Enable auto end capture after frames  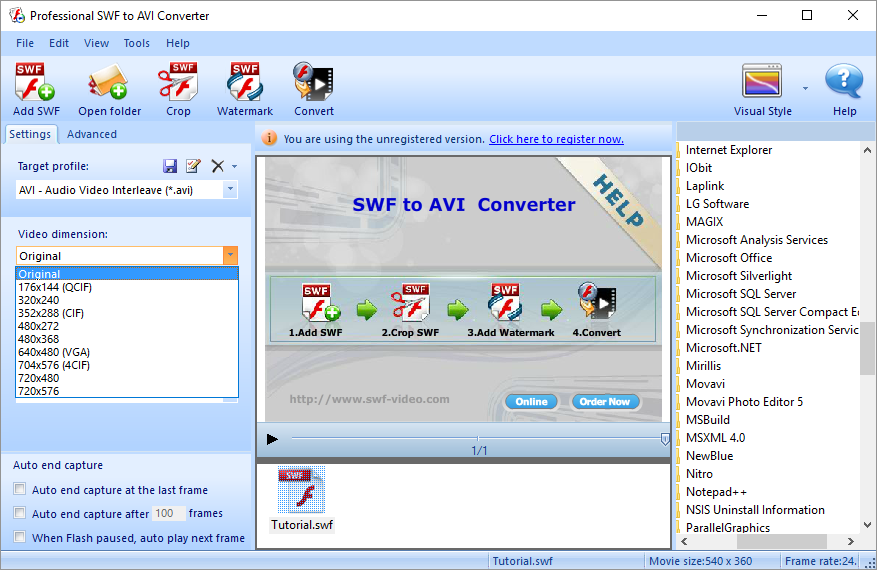pos(20,512)
